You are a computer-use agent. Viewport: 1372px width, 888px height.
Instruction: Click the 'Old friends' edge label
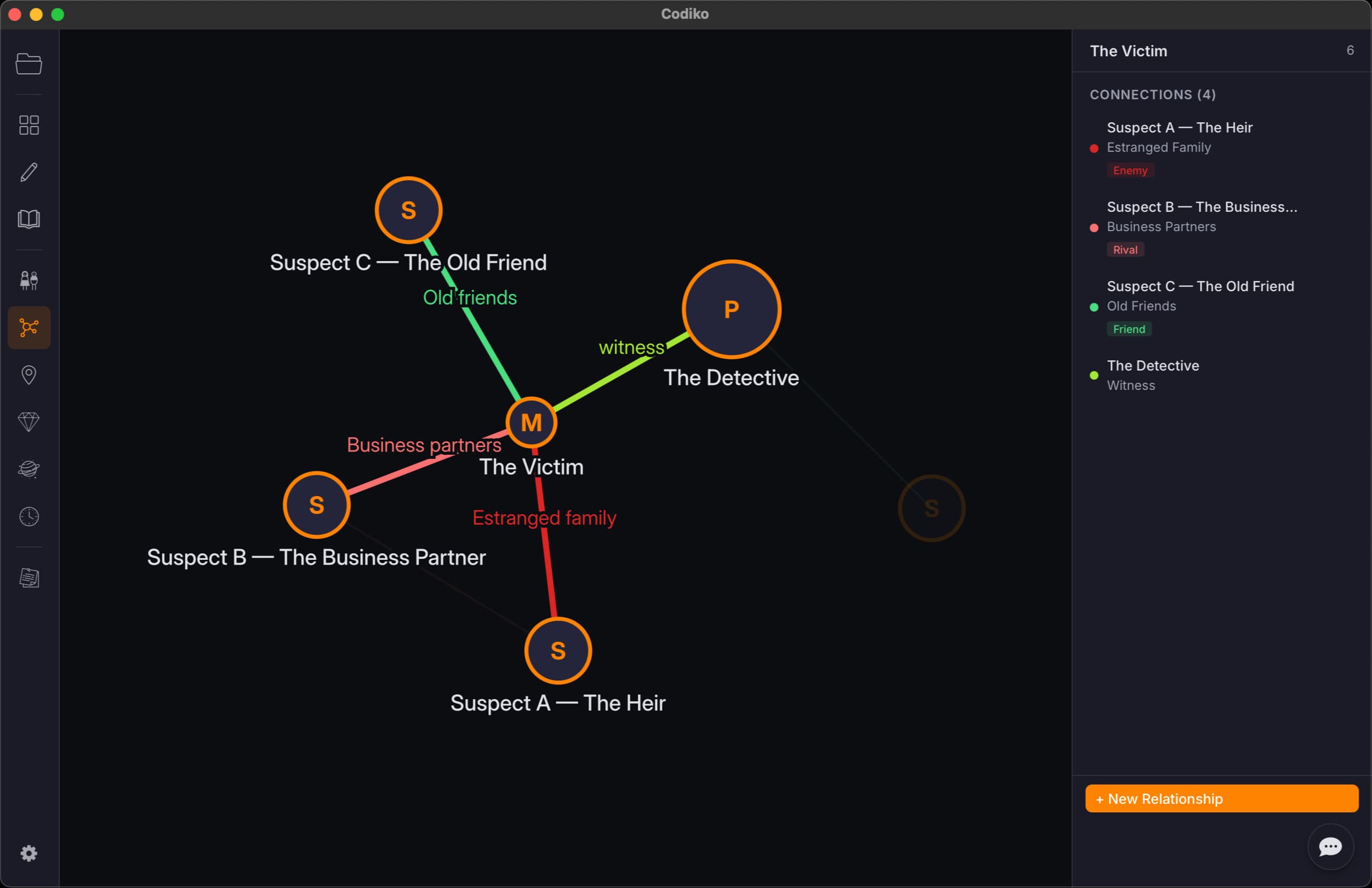[469, 298]
